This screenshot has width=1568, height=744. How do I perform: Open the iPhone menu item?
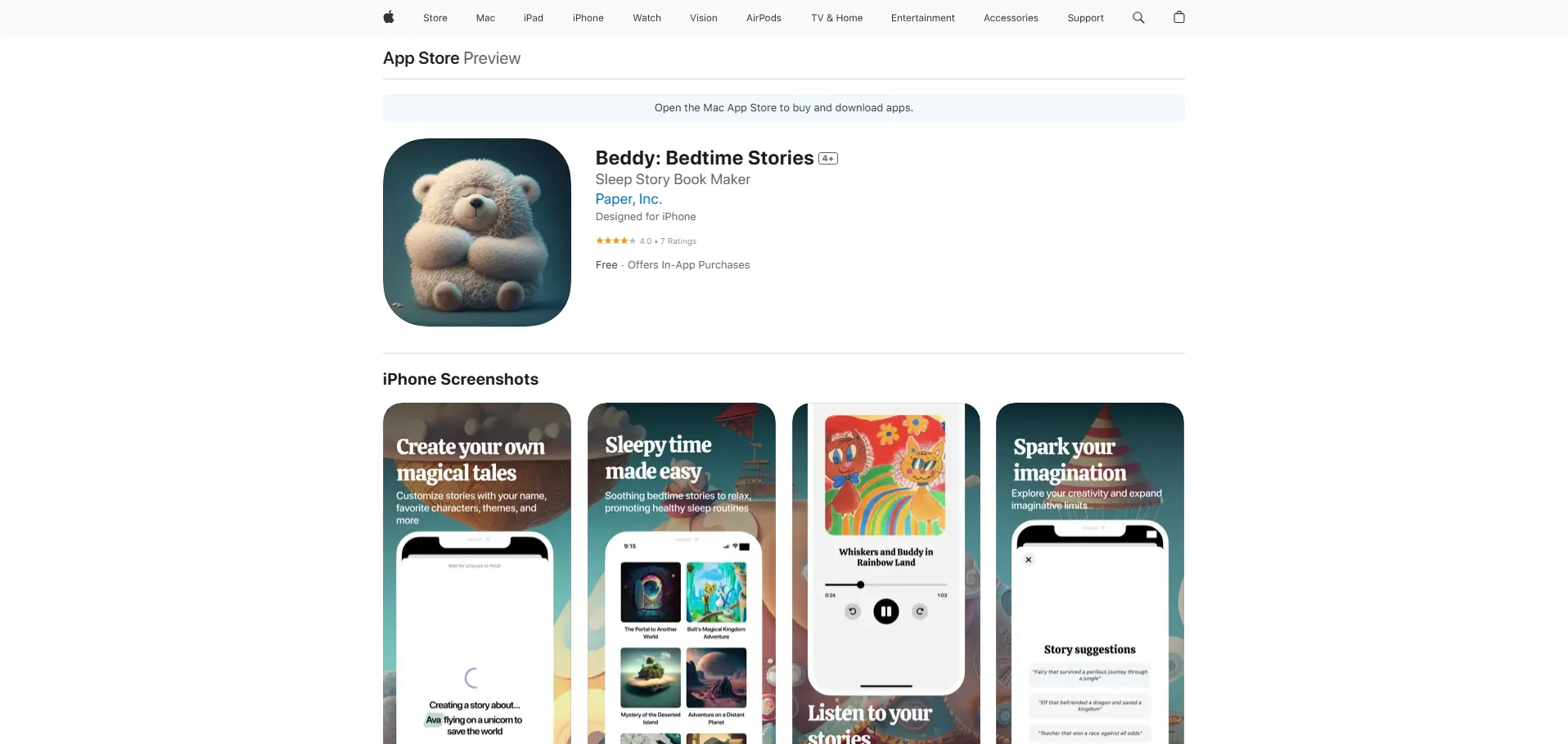pos(588,18)
